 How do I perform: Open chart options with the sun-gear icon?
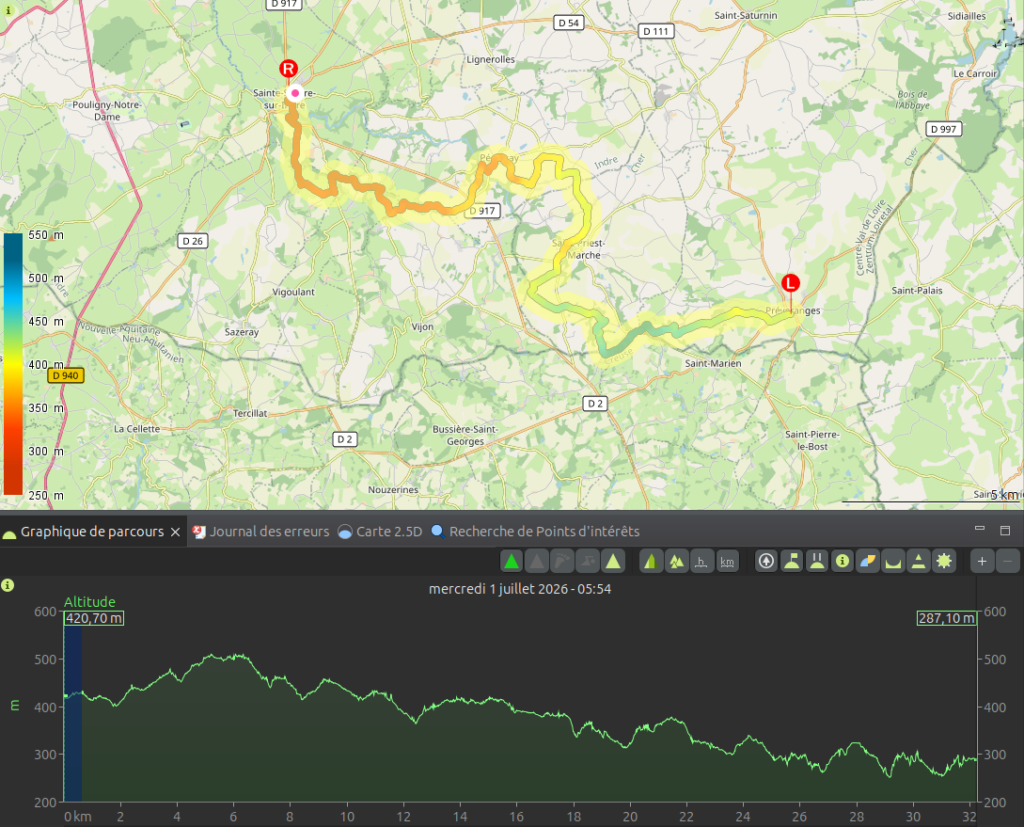944,561
